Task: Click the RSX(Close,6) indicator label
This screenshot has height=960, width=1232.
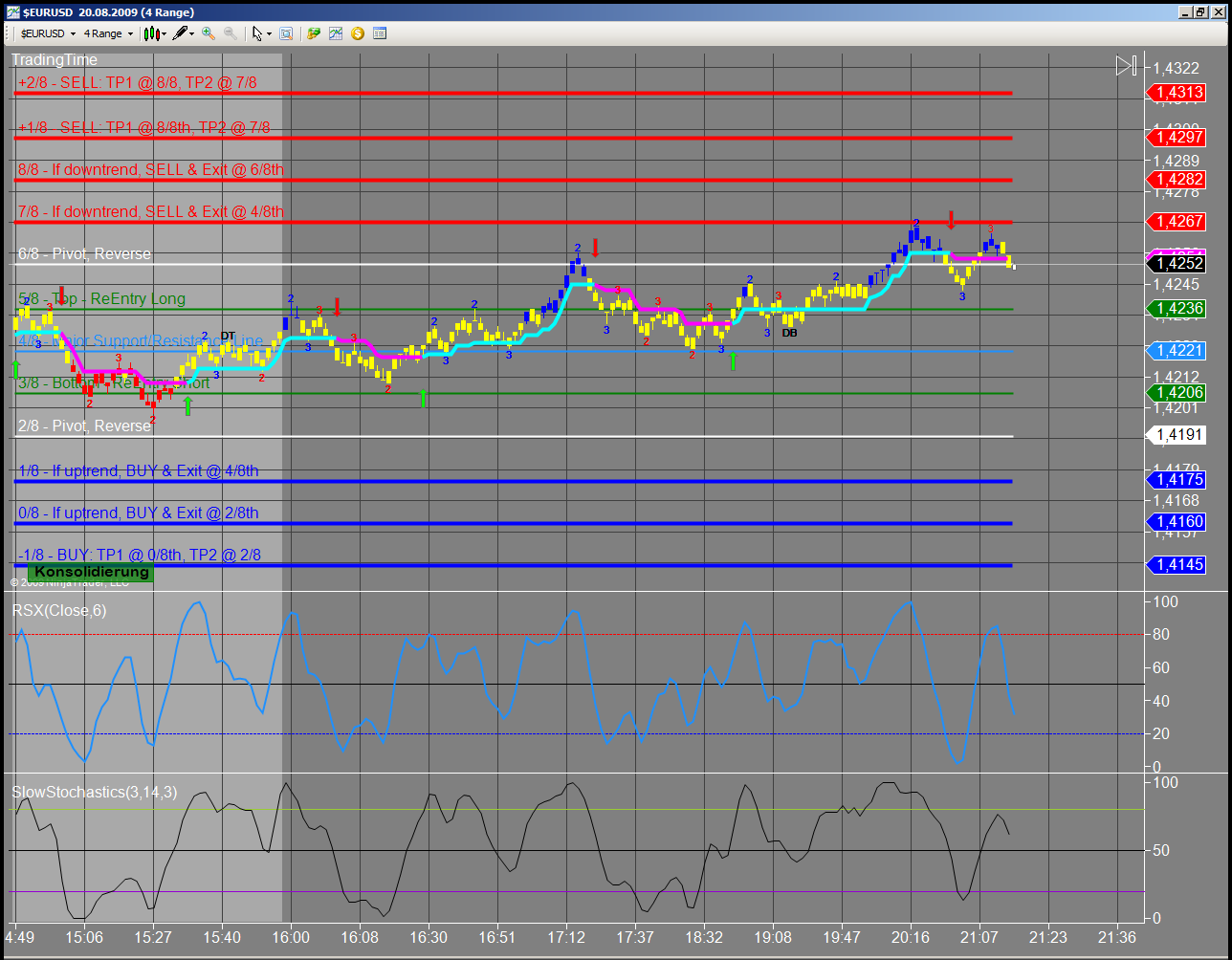Action: pyautogui.click(x=59, y=610)
